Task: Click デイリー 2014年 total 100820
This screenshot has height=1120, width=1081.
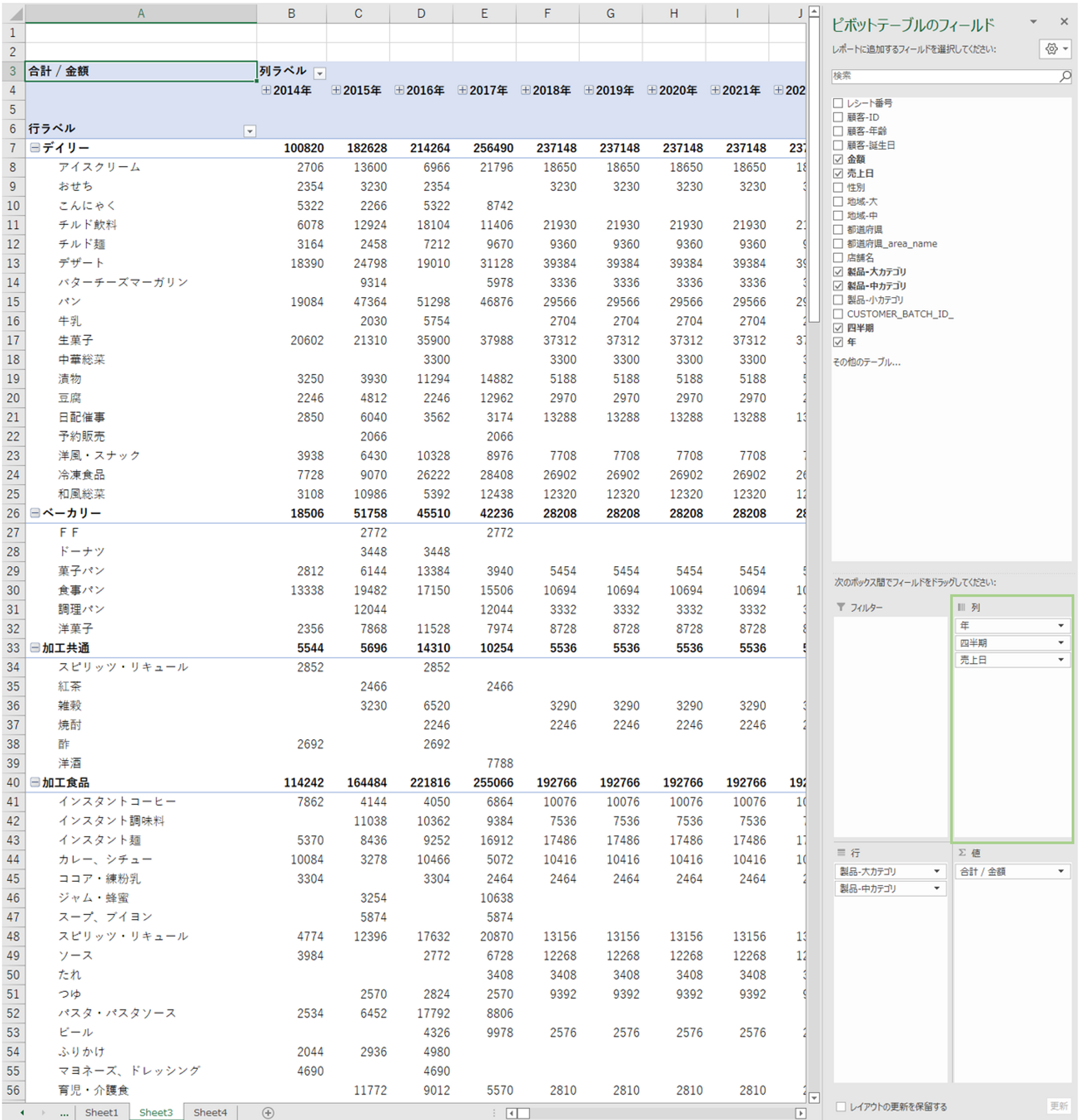Action: [303, 148]
